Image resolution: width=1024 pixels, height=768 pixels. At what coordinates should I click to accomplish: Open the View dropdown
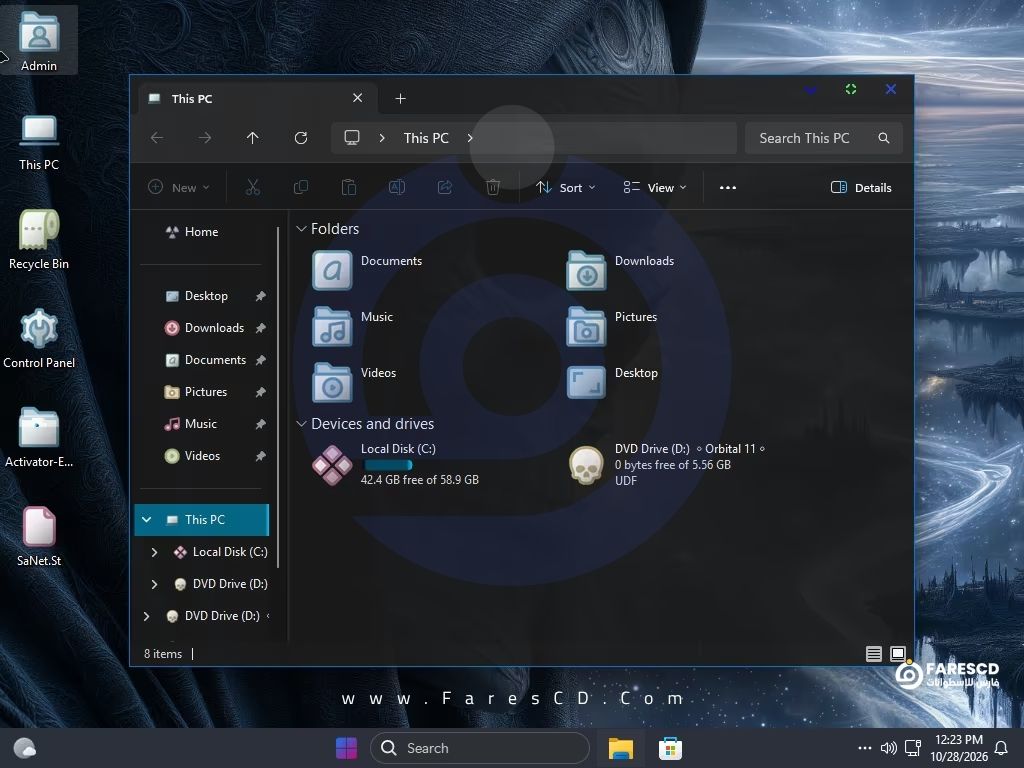point(654,187)
